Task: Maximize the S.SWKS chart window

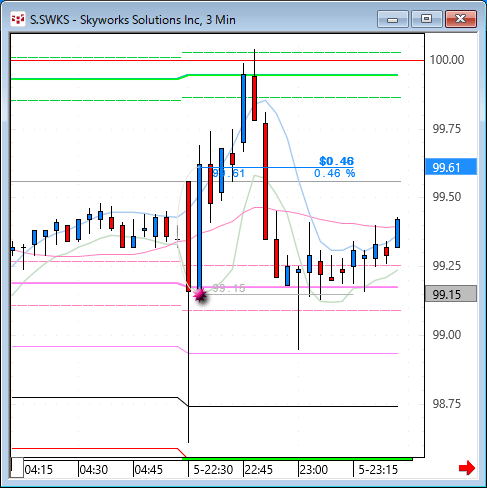Action: tap(426, 19)
